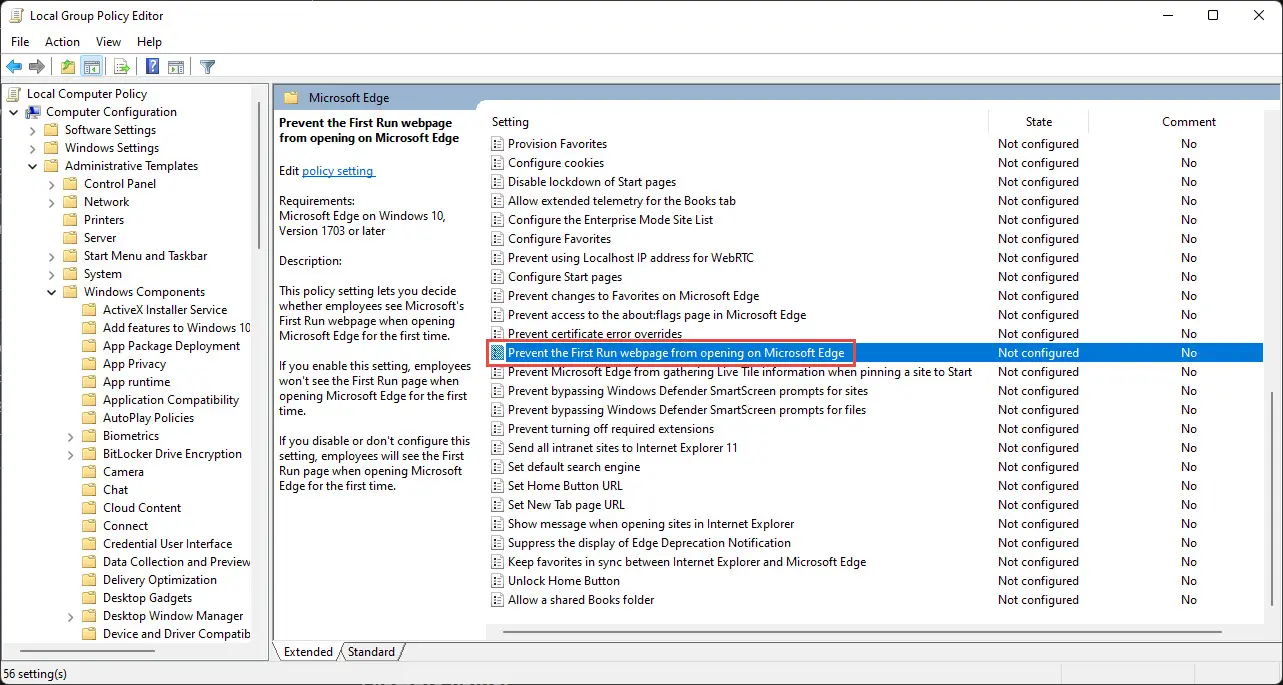
Task: Click the folder icon beside Cloud Content
Action: pyautogui.click(x=89, y=508)
